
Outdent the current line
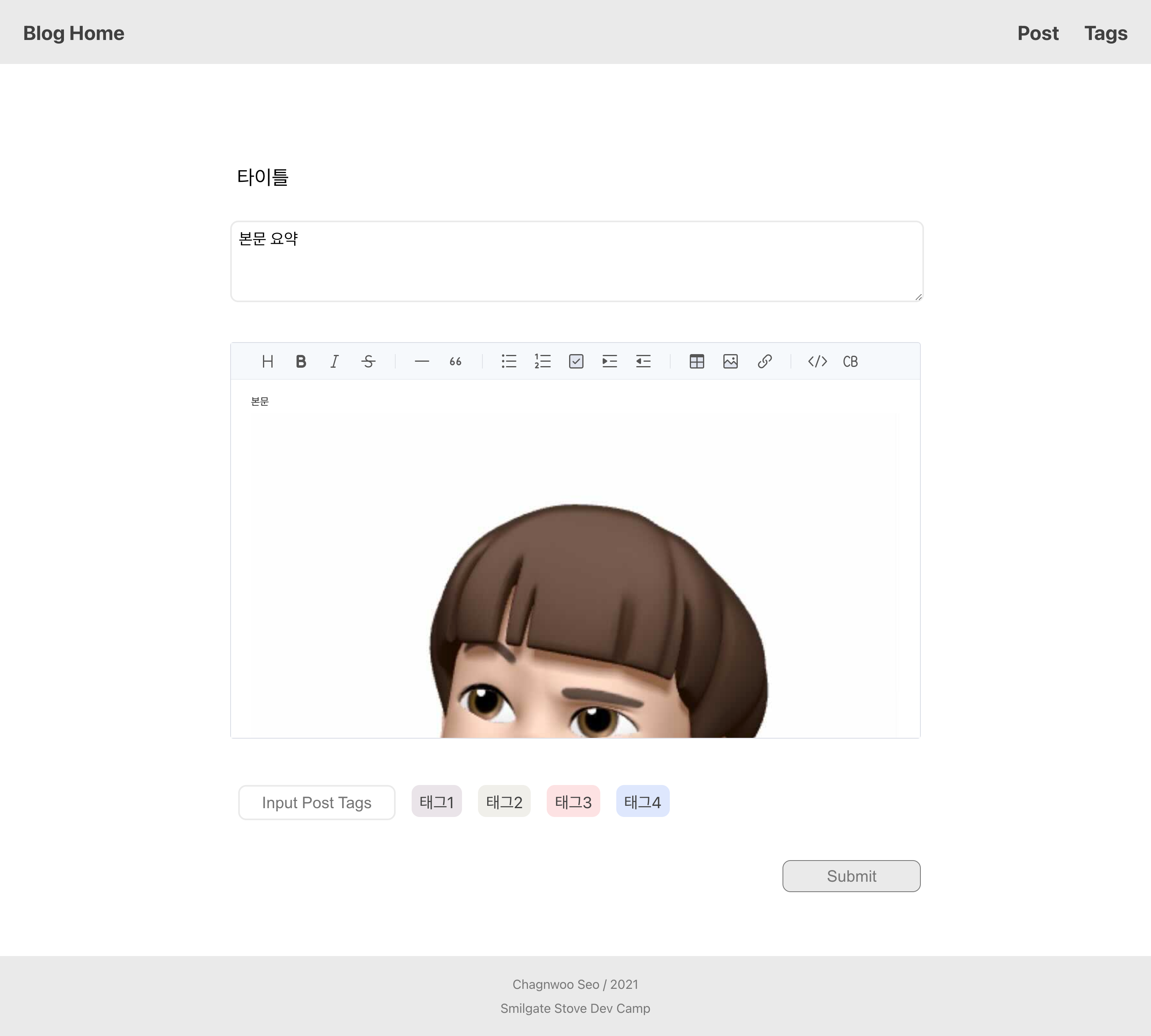coord(643,361)
